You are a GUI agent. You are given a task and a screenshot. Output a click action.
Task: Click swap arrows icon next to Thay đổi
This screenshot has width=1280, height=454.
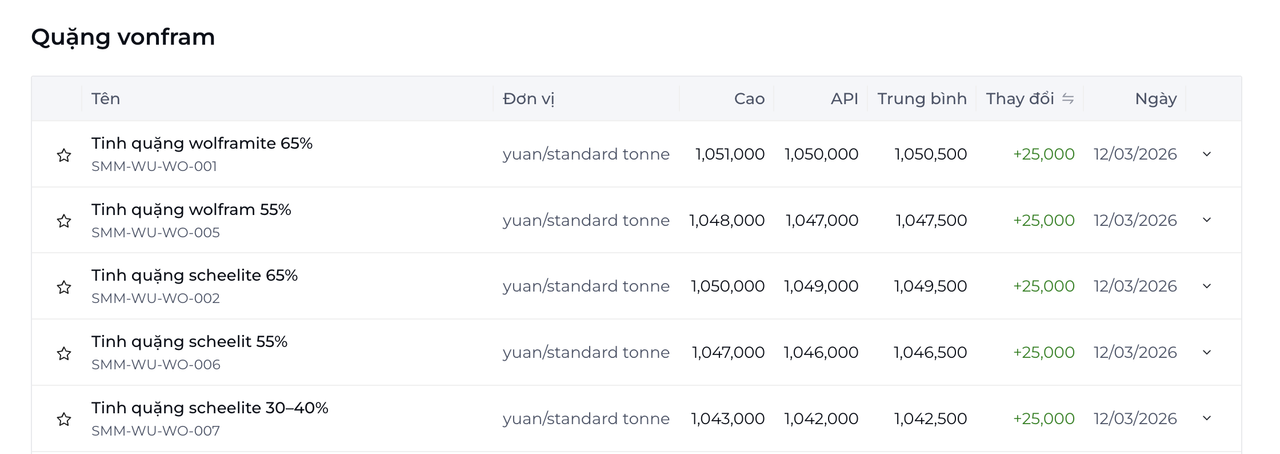1068,98
